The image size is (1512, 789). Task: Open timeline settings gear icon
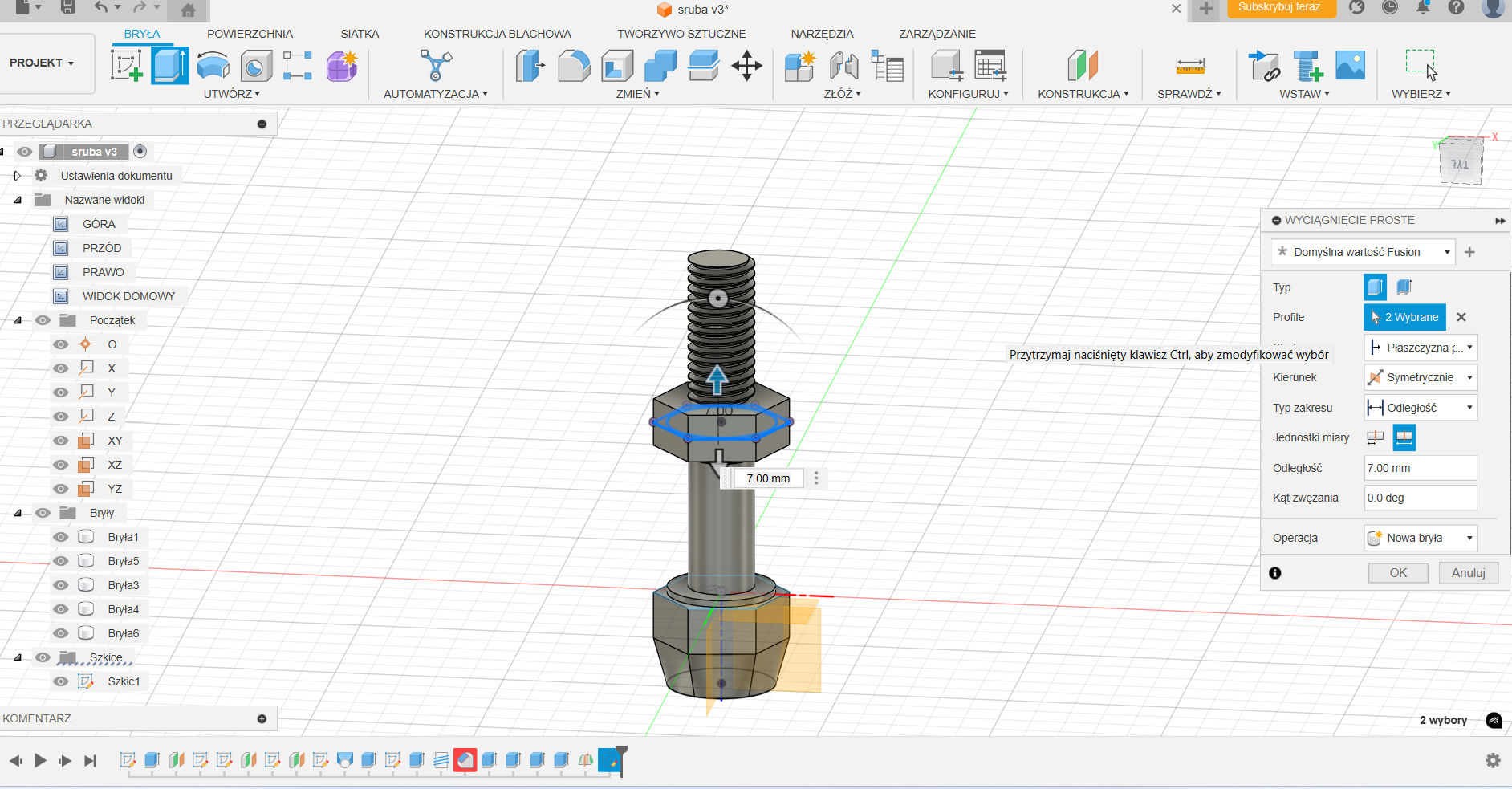tap(1493, 760)
